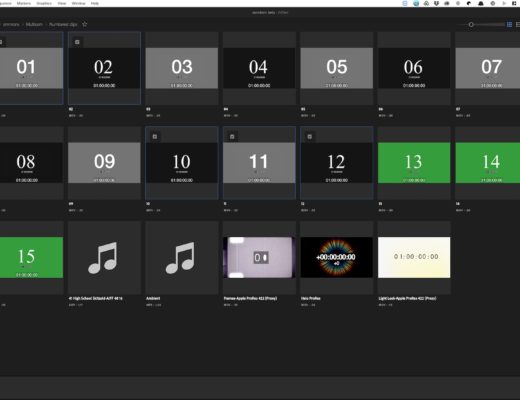Select the Ambient audio file music icon

(x=180, y=258)
